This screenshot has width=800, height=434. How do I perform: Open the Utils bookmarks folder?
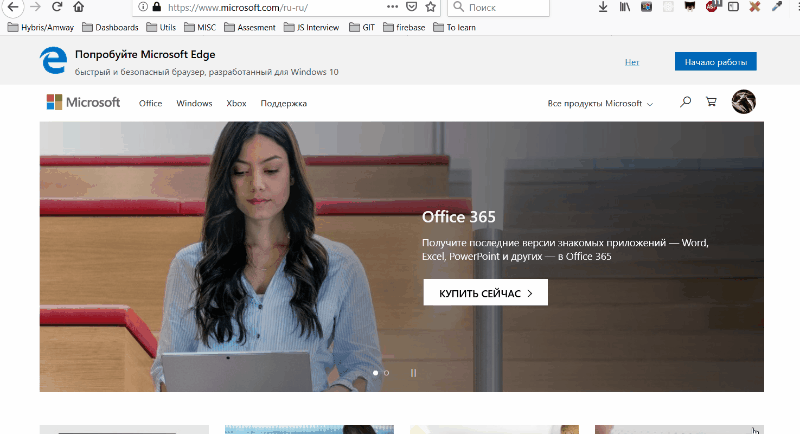tap(161, 28)
